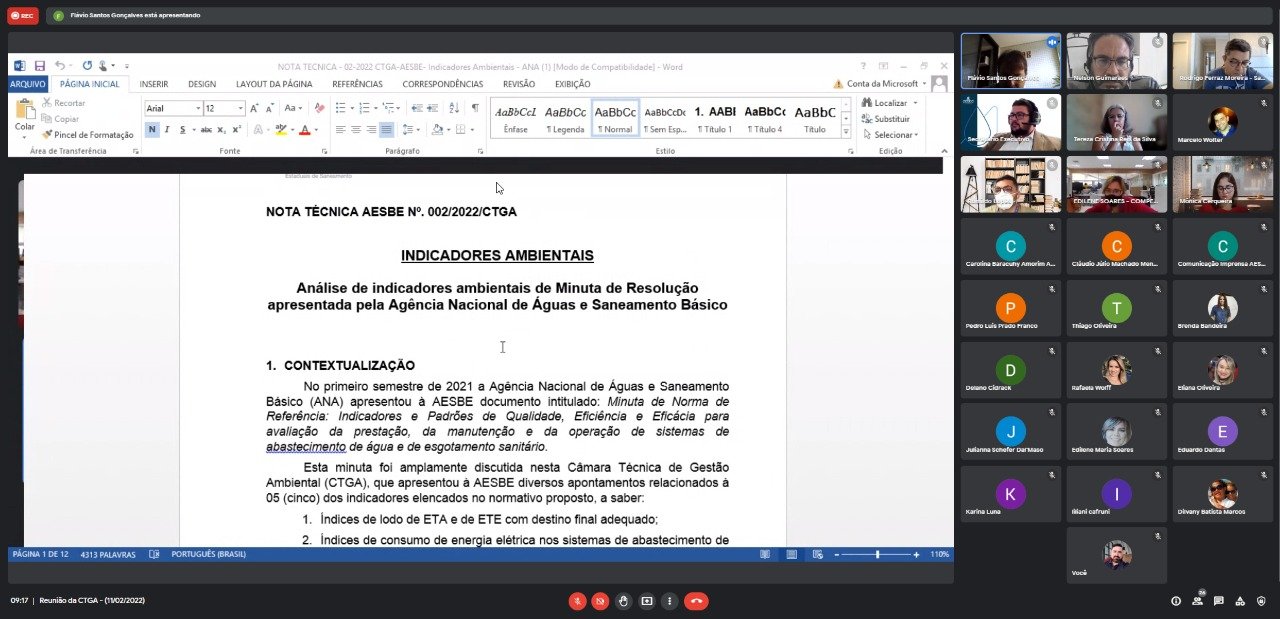1280x619 pixels.
Task: Click the present screen icon
Action: 647,601
